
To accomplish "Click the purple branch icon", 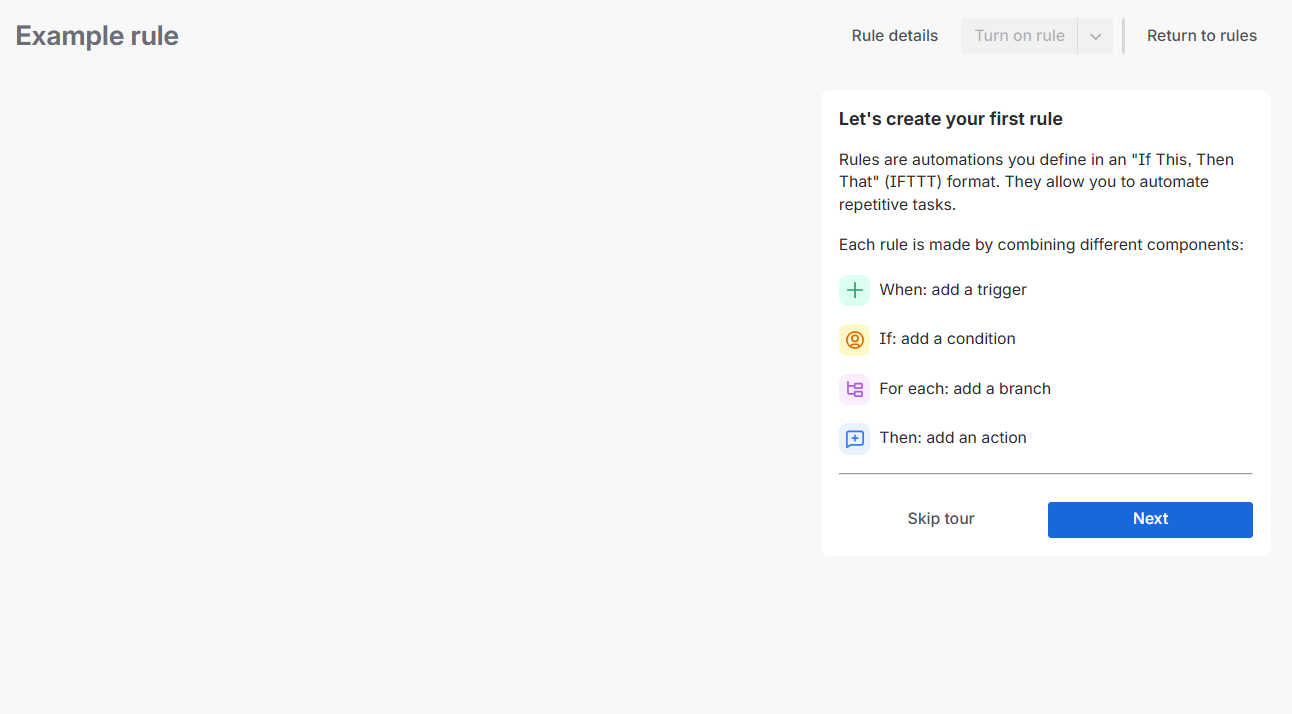I will tap(854, 388).
